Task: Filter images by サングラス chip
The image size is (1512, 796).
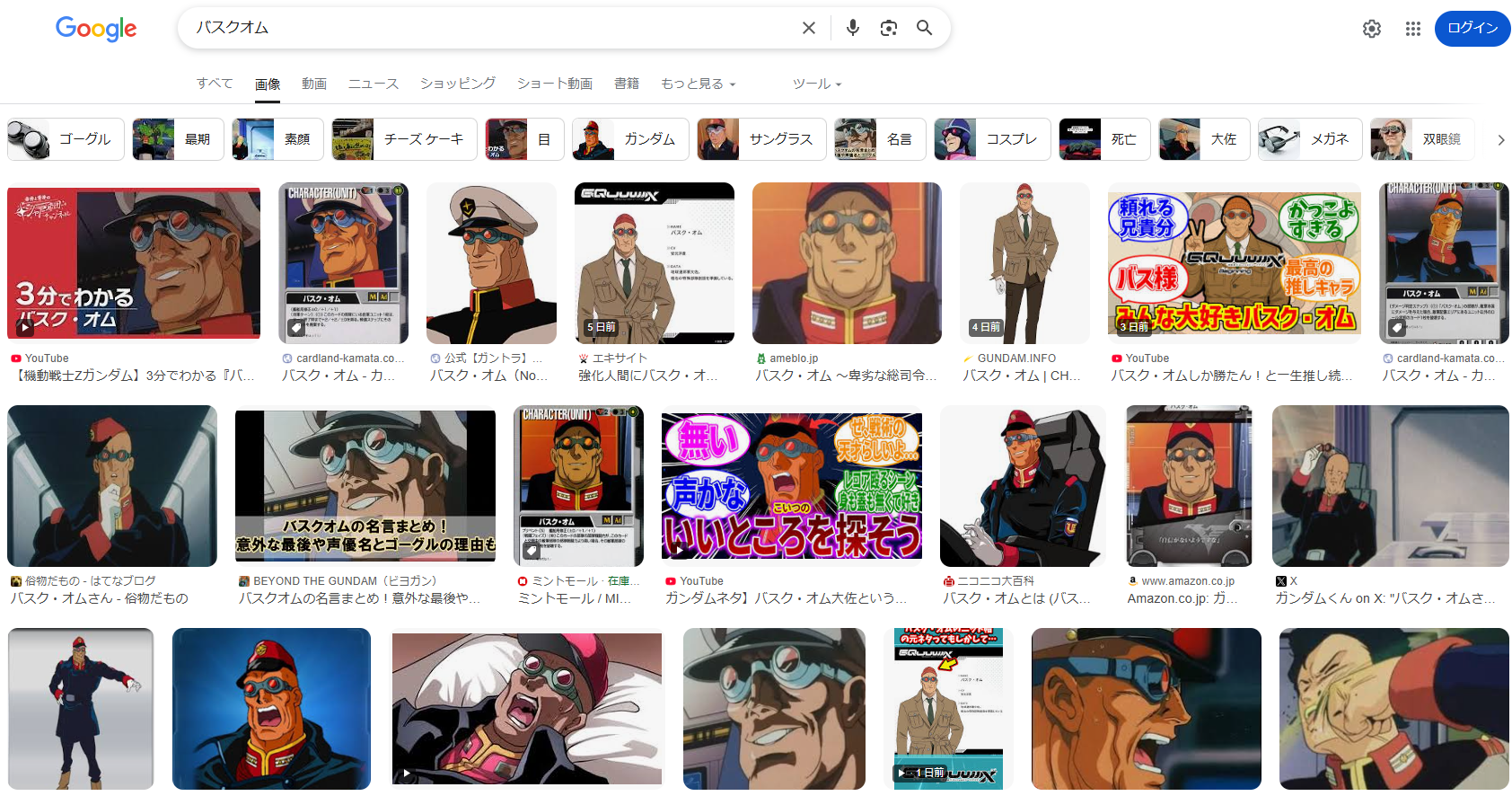Action: 761,139
